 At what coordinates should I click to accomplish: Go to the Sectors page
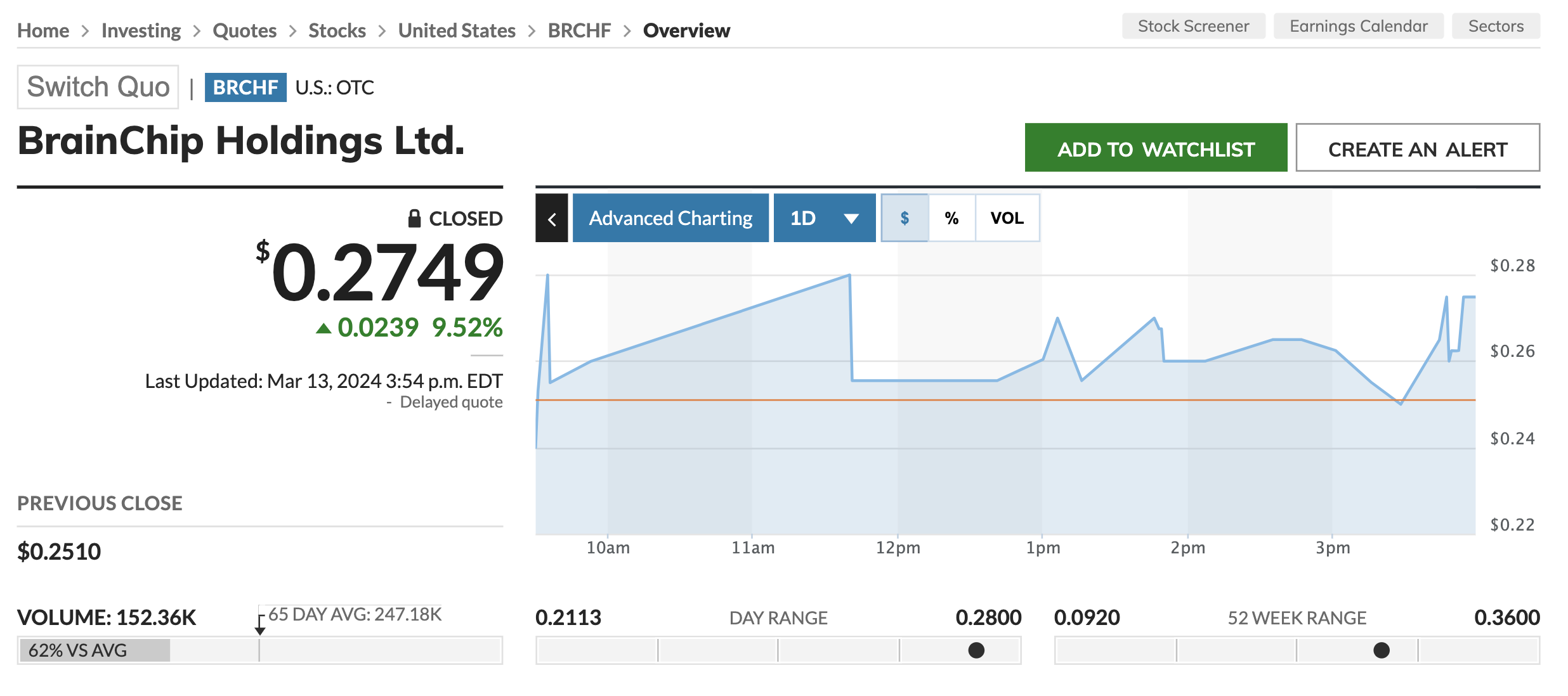tap(1496, 26)
